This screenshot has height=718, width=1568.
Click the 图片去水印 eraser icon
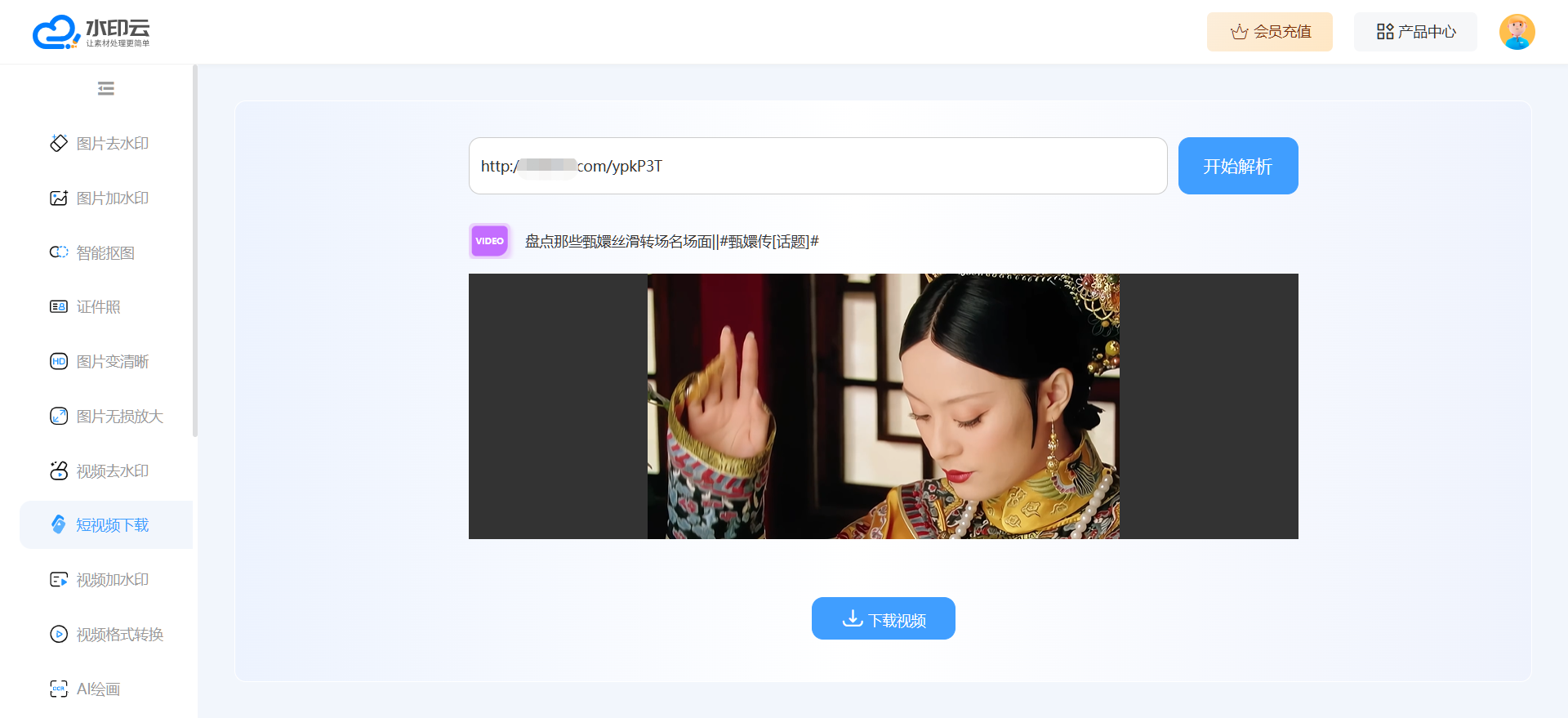[59, 143]
